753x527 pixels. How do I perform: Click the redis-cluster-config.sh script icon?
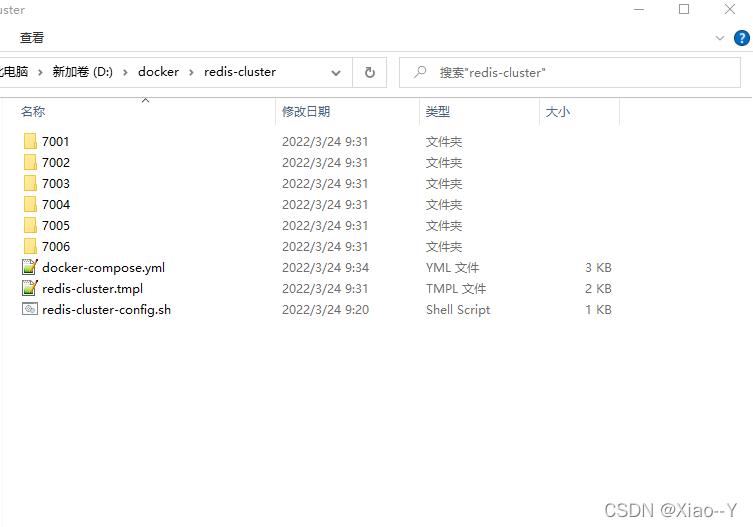29,310
